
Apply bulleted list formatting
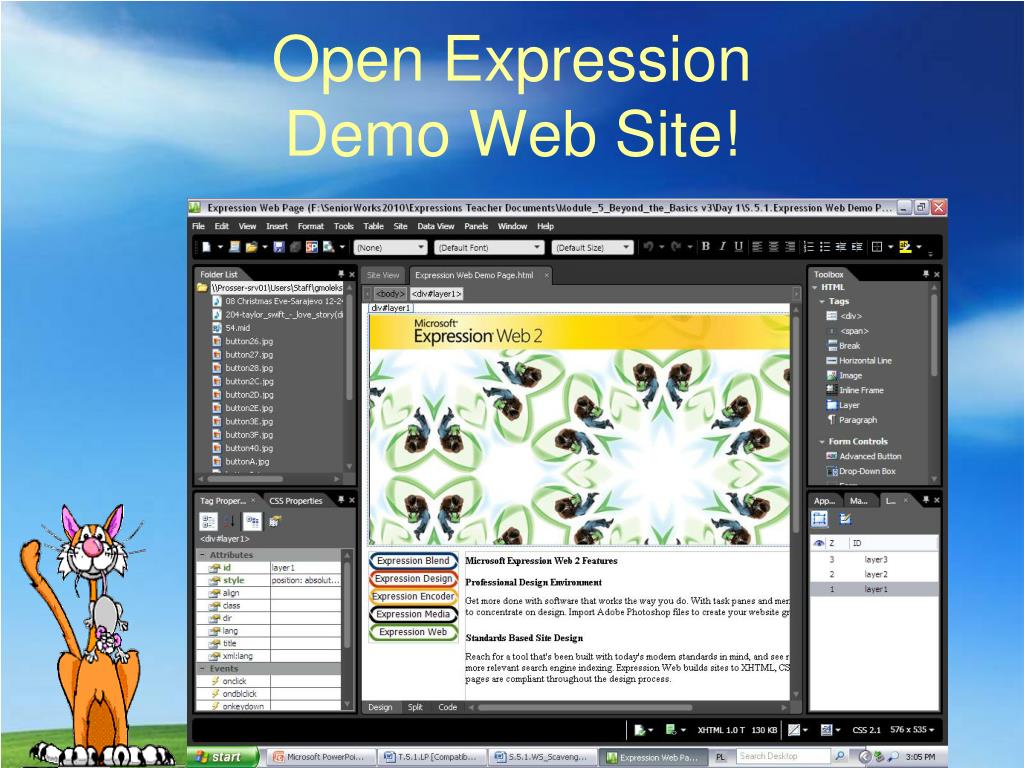click(825, 247)
